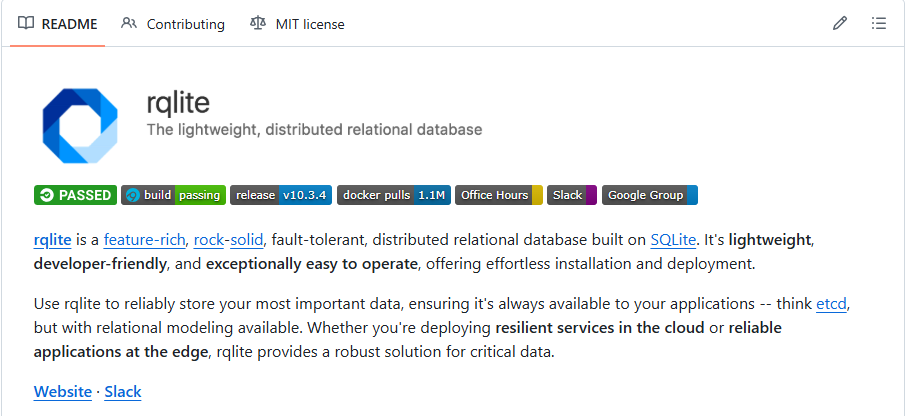The width and height of the screenshot is (908, 416).
Task: Click the bold text 'exceptionally easy to operate'
Action: point(312,264)
